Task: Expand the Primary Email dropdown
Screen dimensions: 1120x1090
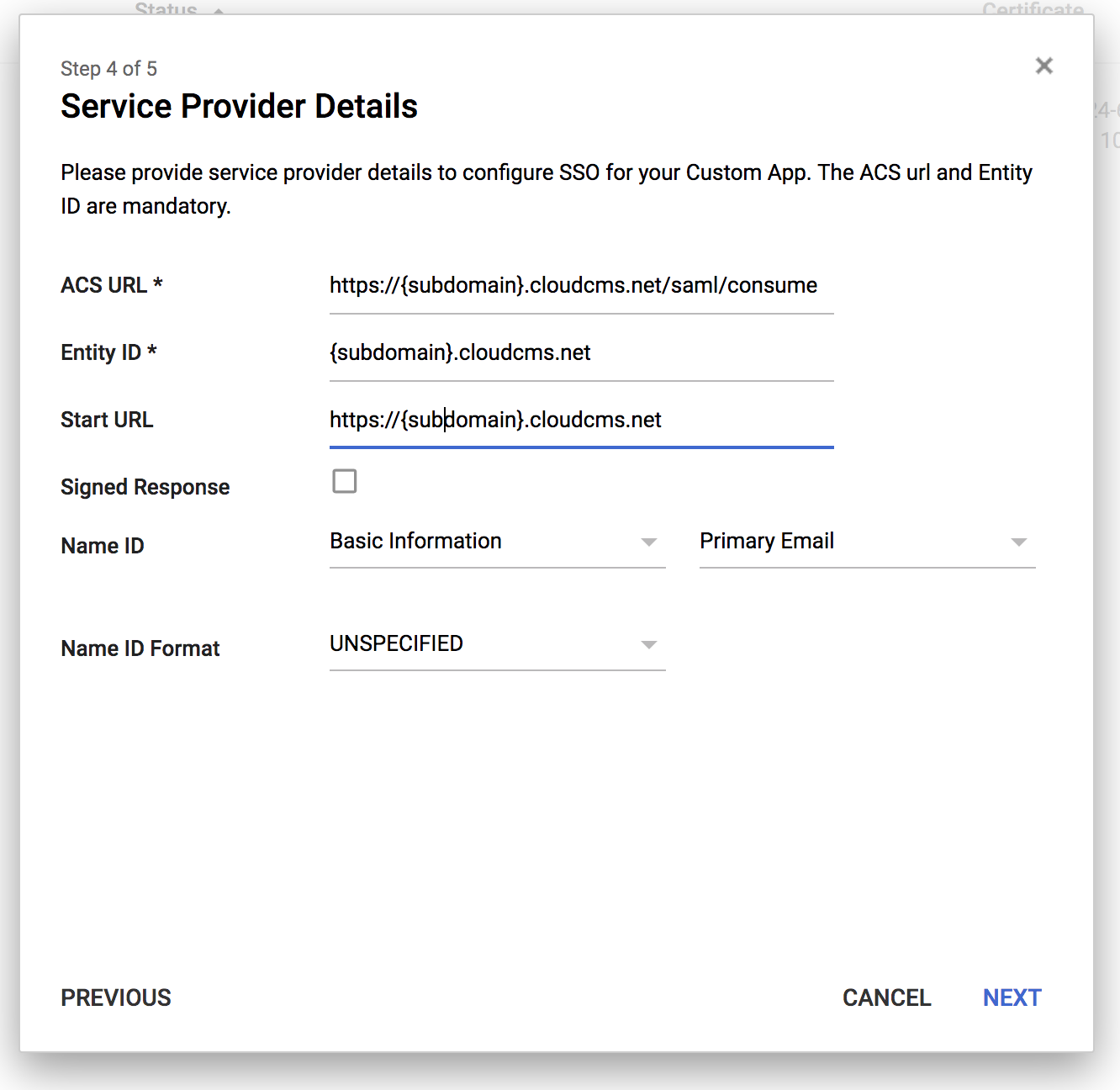Action: click(866, 542)
